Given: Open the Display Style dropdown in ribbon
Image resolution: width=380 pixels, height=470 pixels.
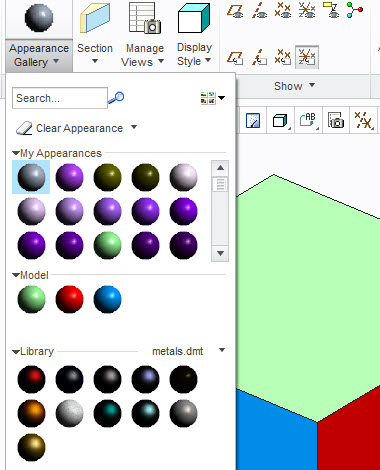Looking at the screenshot, I should pyautogui.click(x=194, y=54).
